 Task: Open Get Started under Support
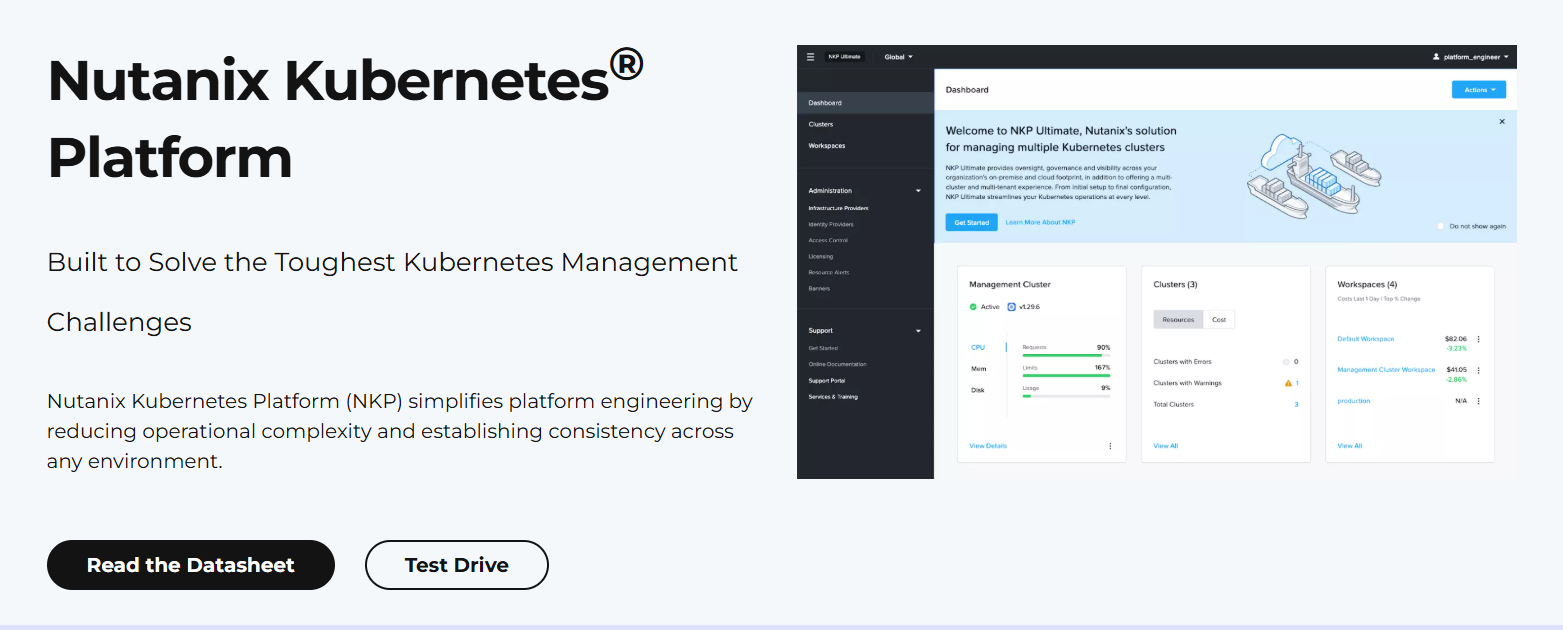pyautogui.click(x=823, y=348)
